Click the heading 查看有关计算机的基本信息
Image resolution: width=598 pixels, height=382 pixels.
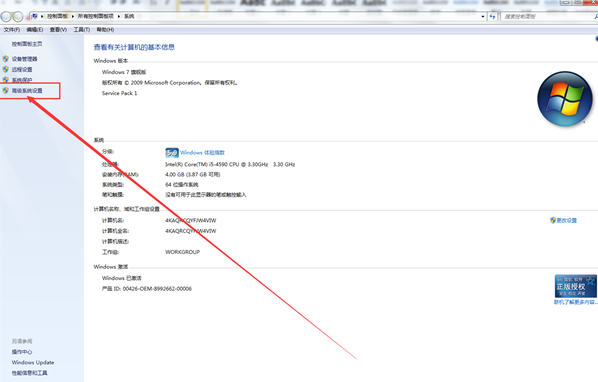point(134,47)
